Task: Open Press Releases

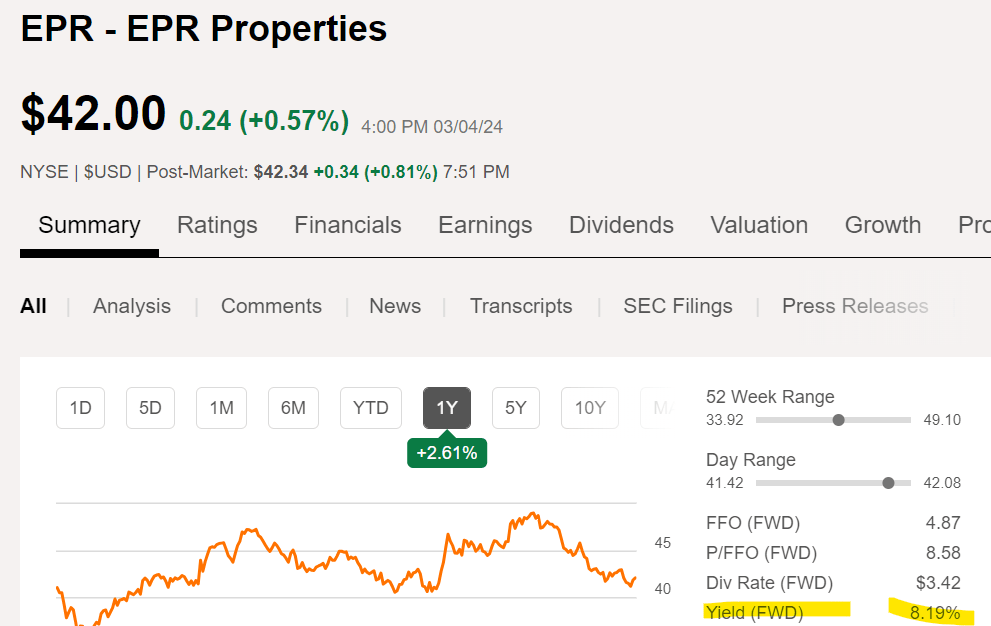Action: pyautogui.click(x=855, y=306)
